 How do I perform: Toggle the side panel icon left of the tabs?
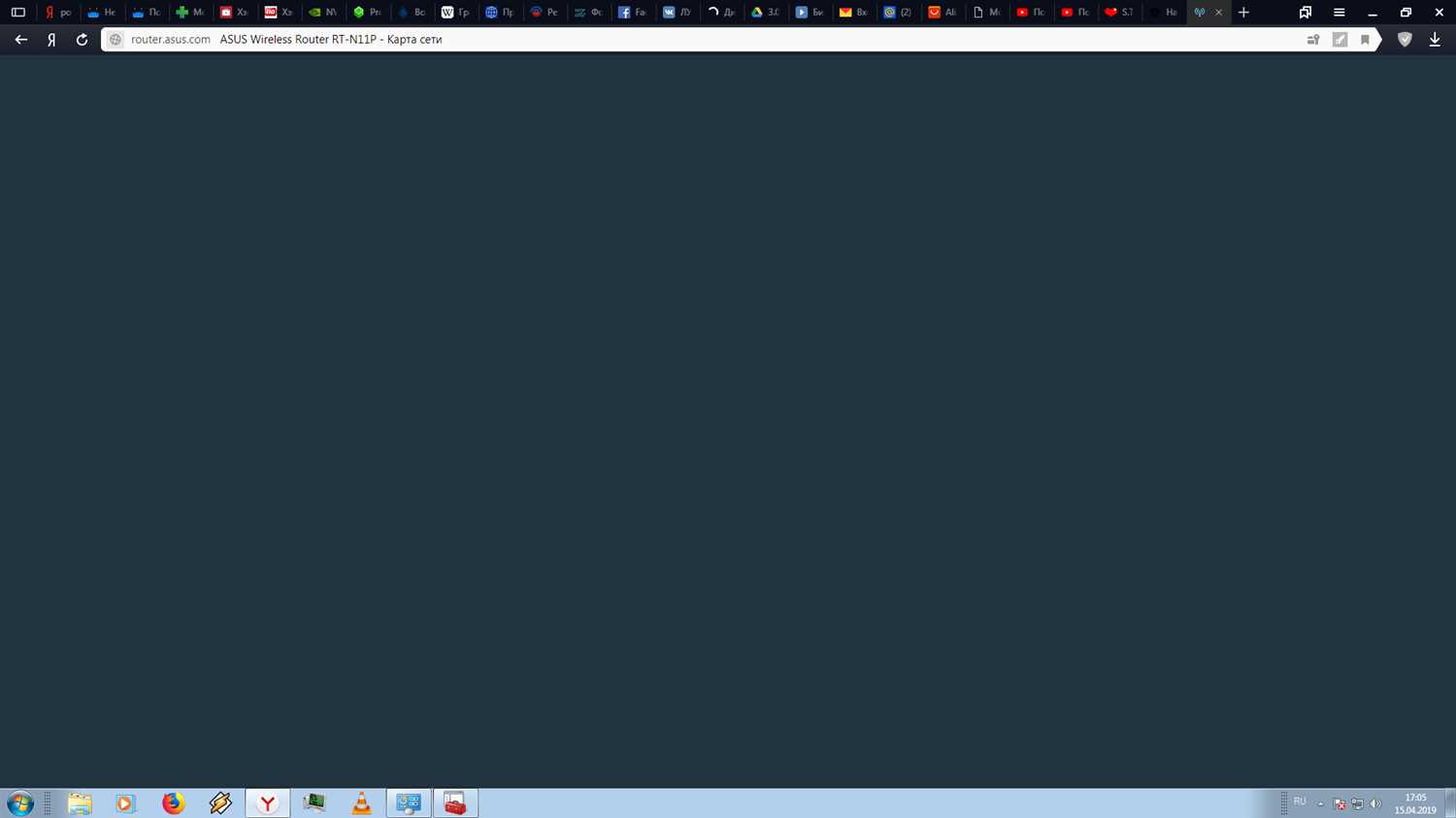[17, 13]
